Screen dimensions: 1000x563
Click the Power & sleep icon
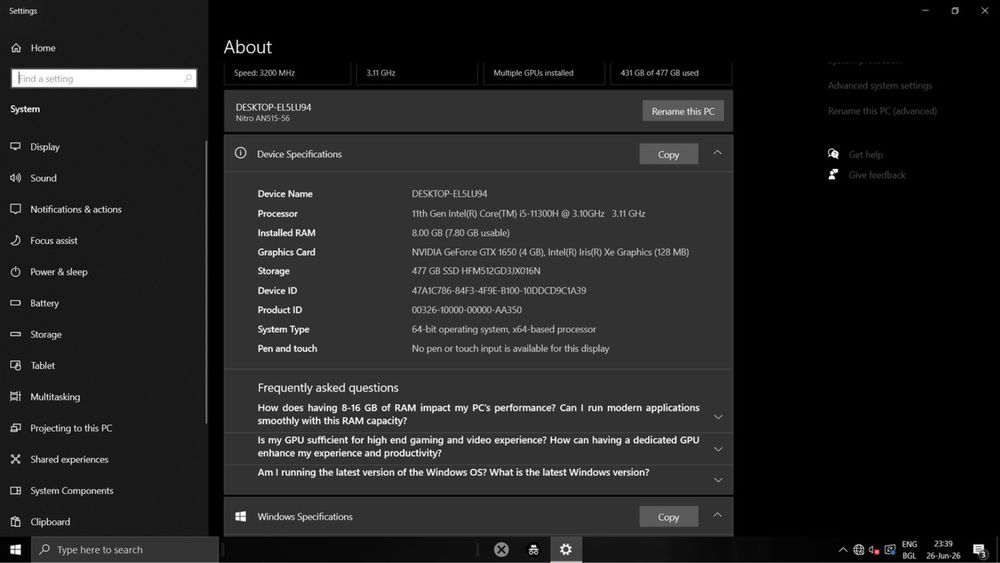(15, 272)
